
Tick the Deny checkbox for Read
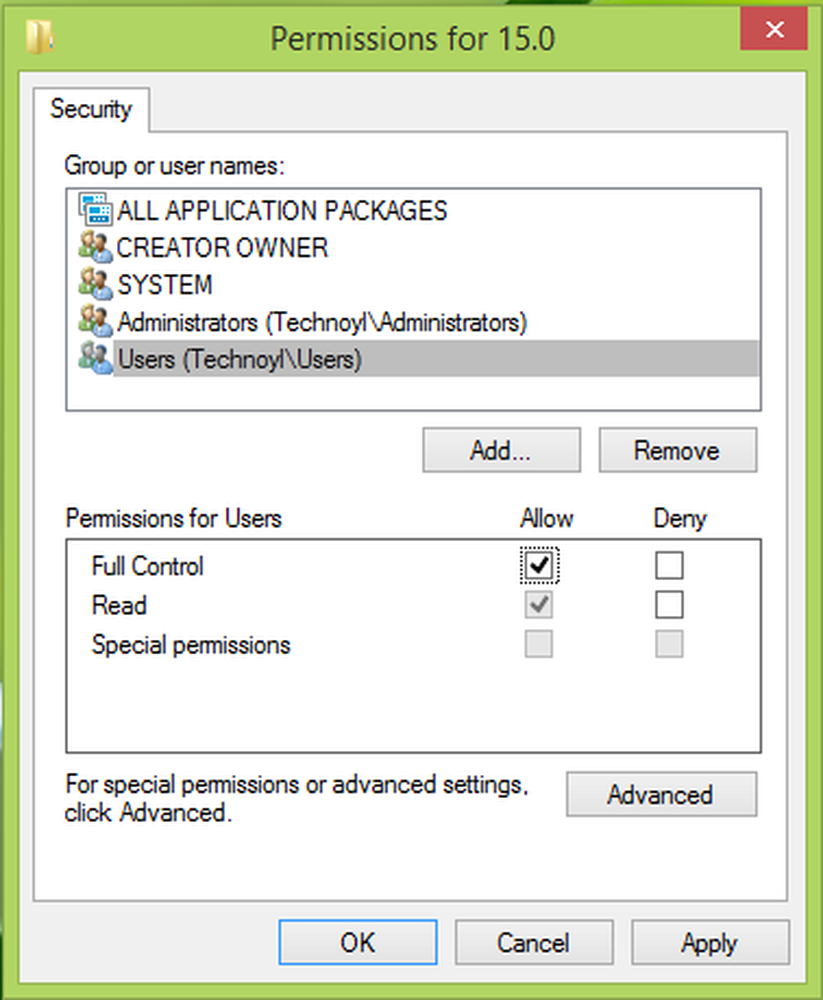coord(669,605)
